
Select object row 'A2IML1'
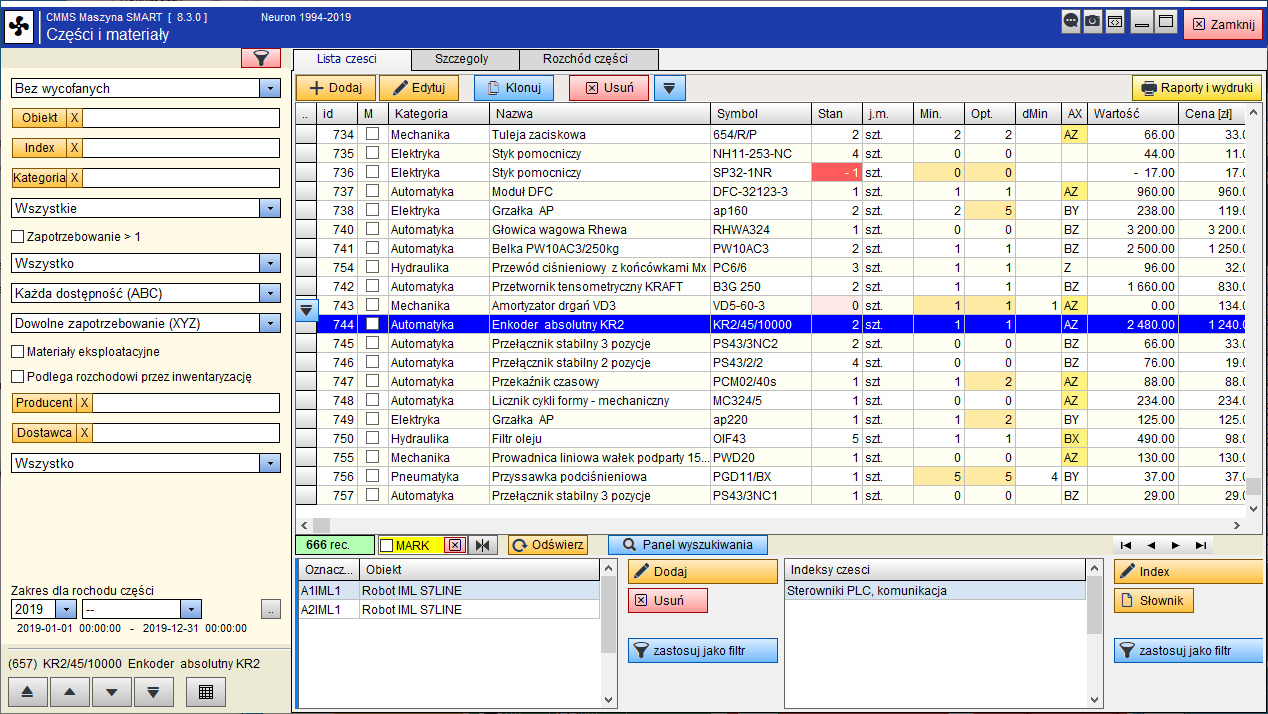[449, 609]
